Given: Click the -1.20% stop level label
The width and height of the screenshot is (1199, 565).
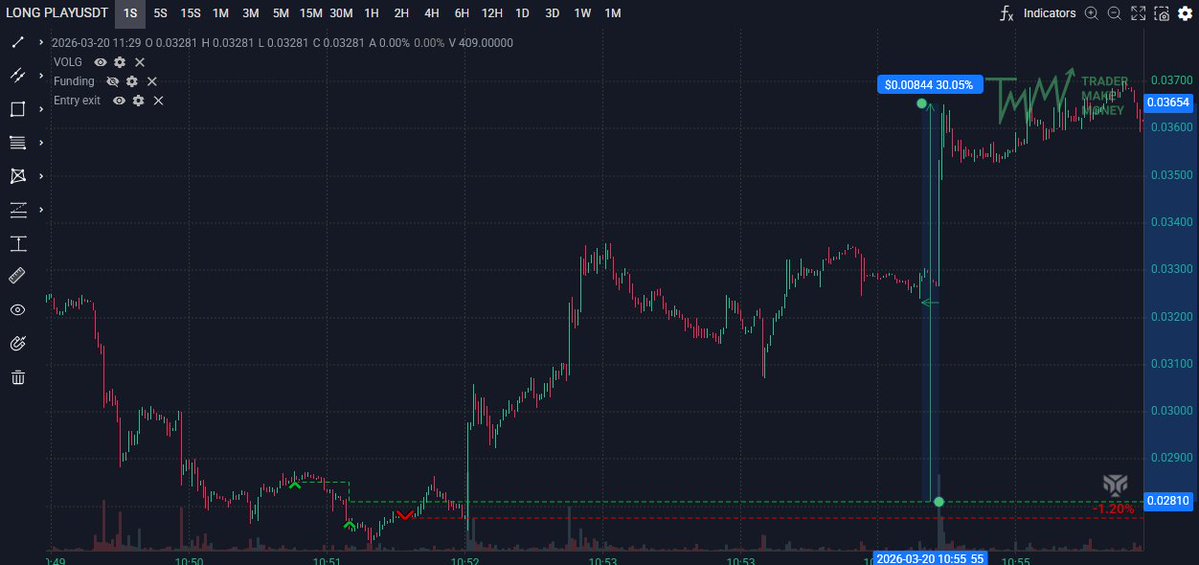Looking at the screenshot, I should click(x=1113, y=509).
